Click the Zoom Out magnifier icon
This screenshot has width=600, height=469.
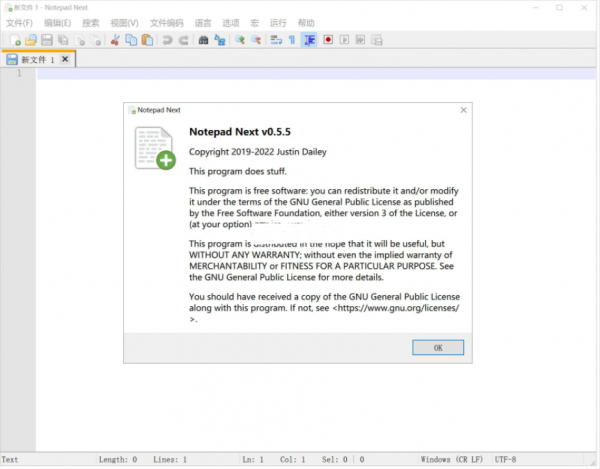click(x=256, y=40)
